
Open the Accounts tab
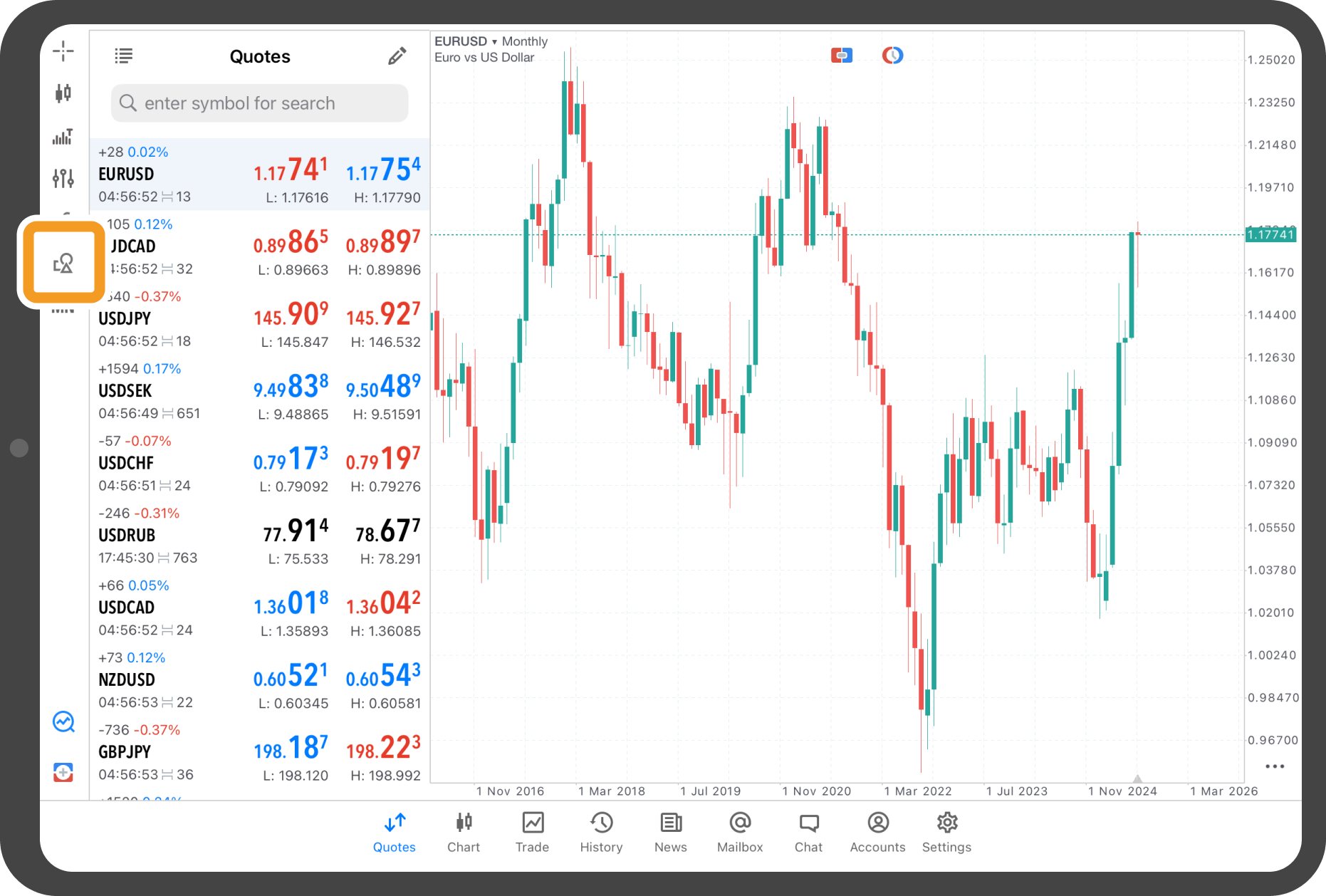[x=878, y=832]
